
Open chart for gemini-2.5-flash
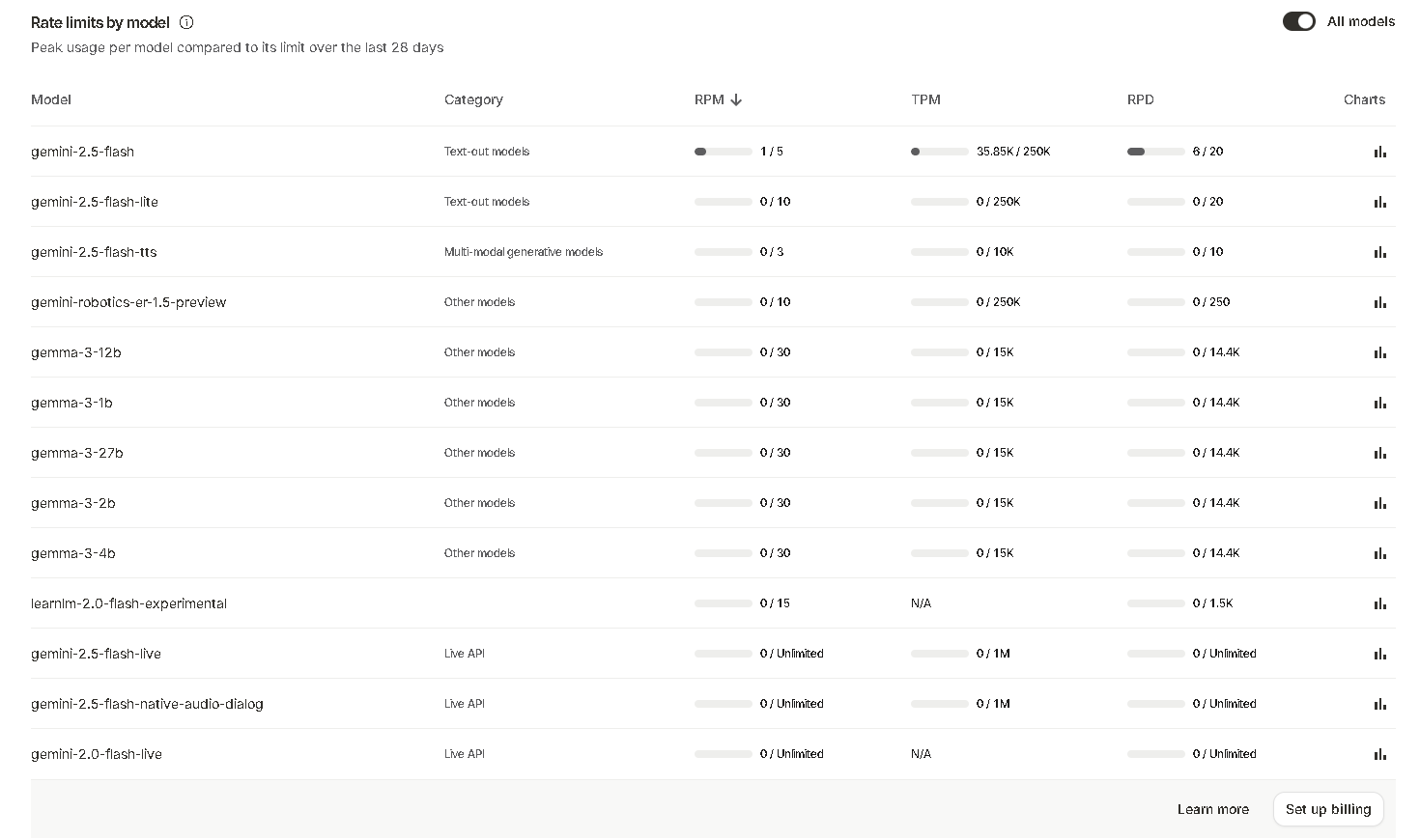click(1379, 152)
